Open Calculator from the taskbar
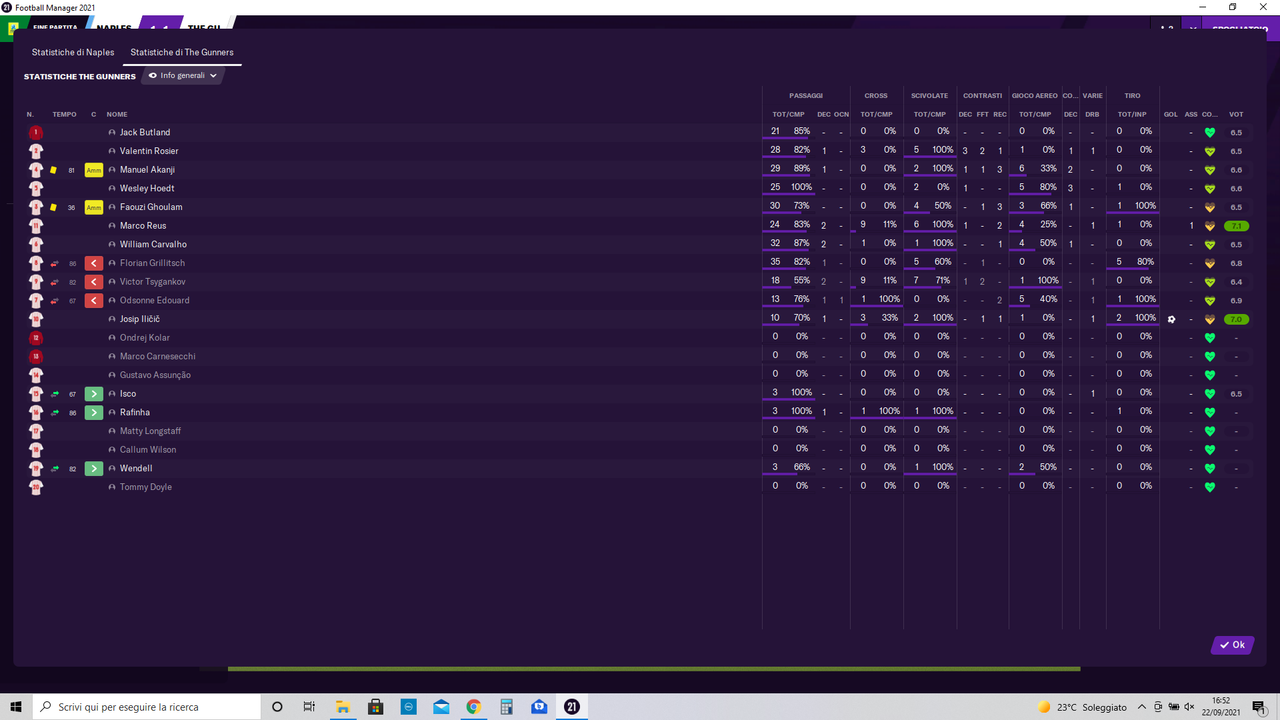 coord(506,706)
